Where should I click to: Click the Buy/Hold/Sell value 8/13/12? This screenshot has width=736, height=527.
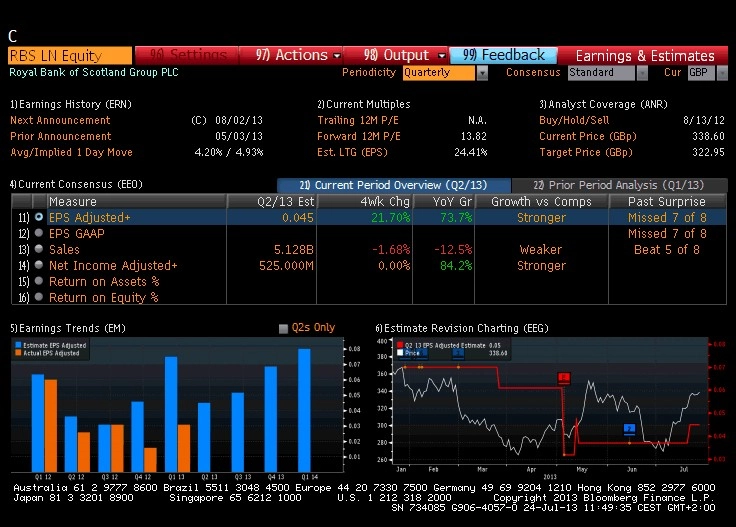[704, 120]
